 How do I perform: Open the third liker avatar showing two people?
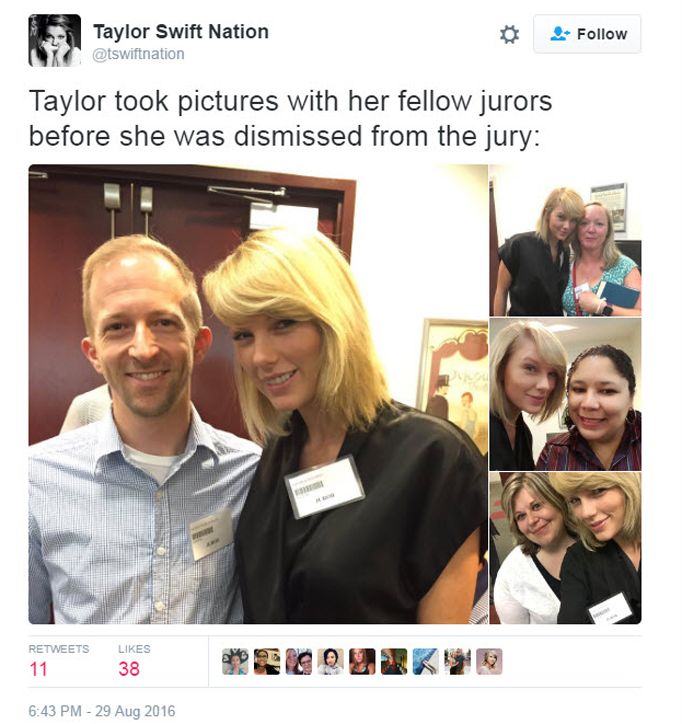(x=299, y=662)
